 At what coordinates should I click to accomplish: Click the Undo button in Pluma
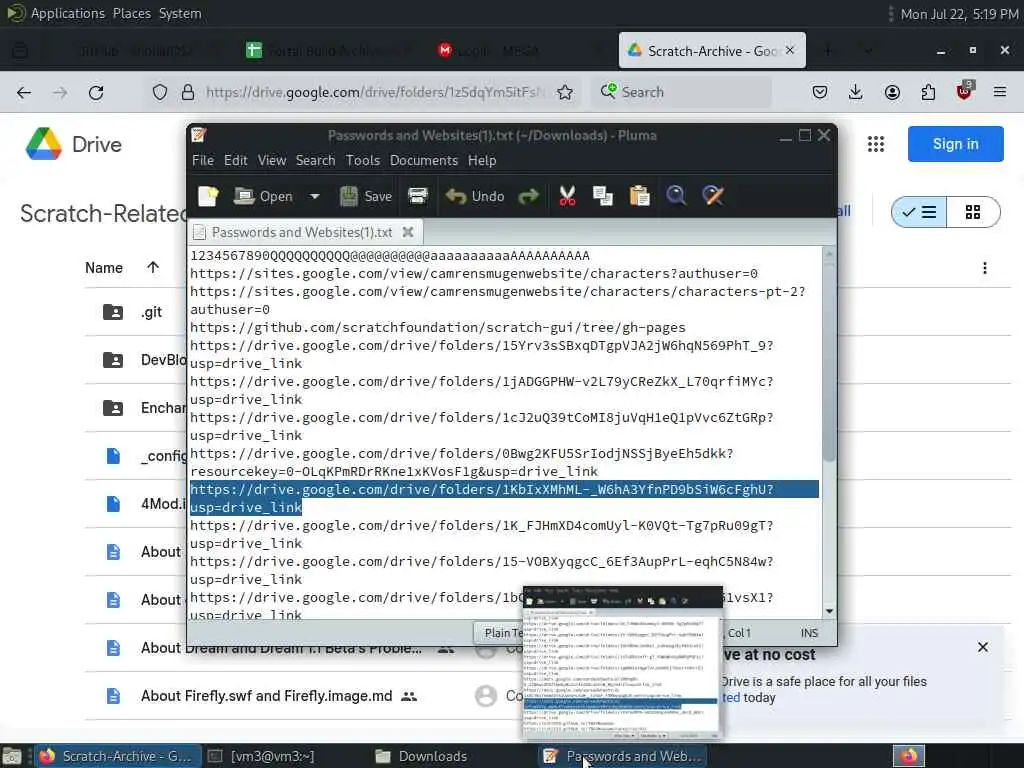[475, 196]
